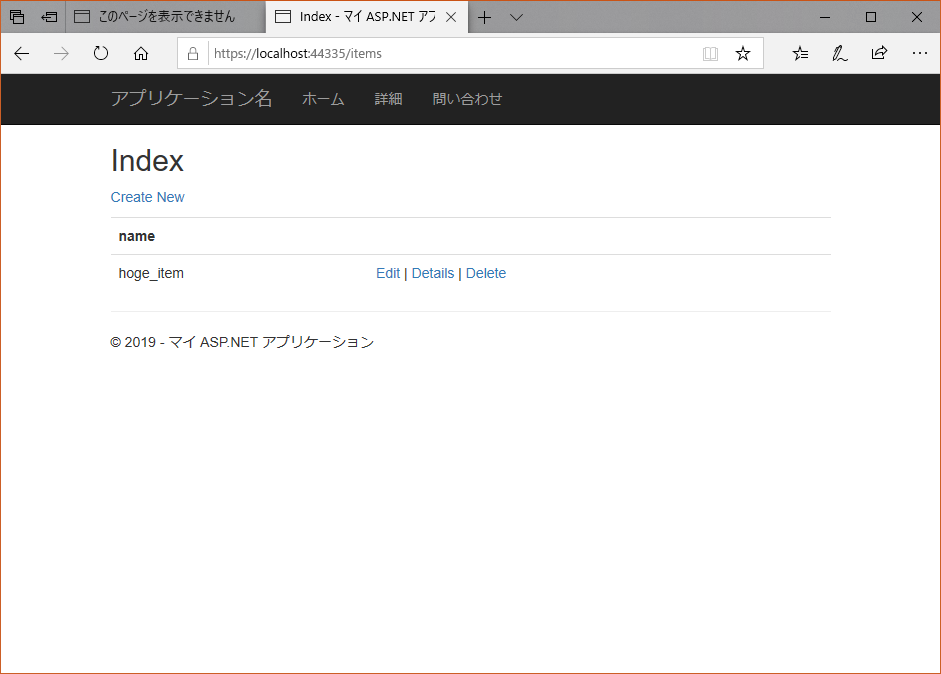Viewport: 941px width, 674px height.
Task: Edit the hoge_item entry
Action: click(388, 272)
